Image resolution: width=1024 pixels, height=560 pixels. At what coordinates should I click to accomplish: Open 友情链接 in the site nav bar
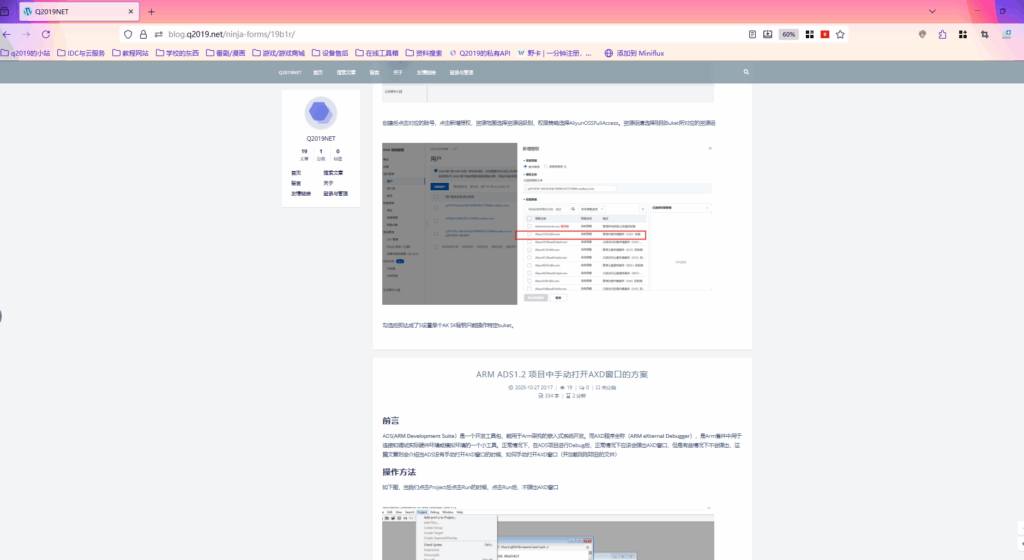[426, 72]
